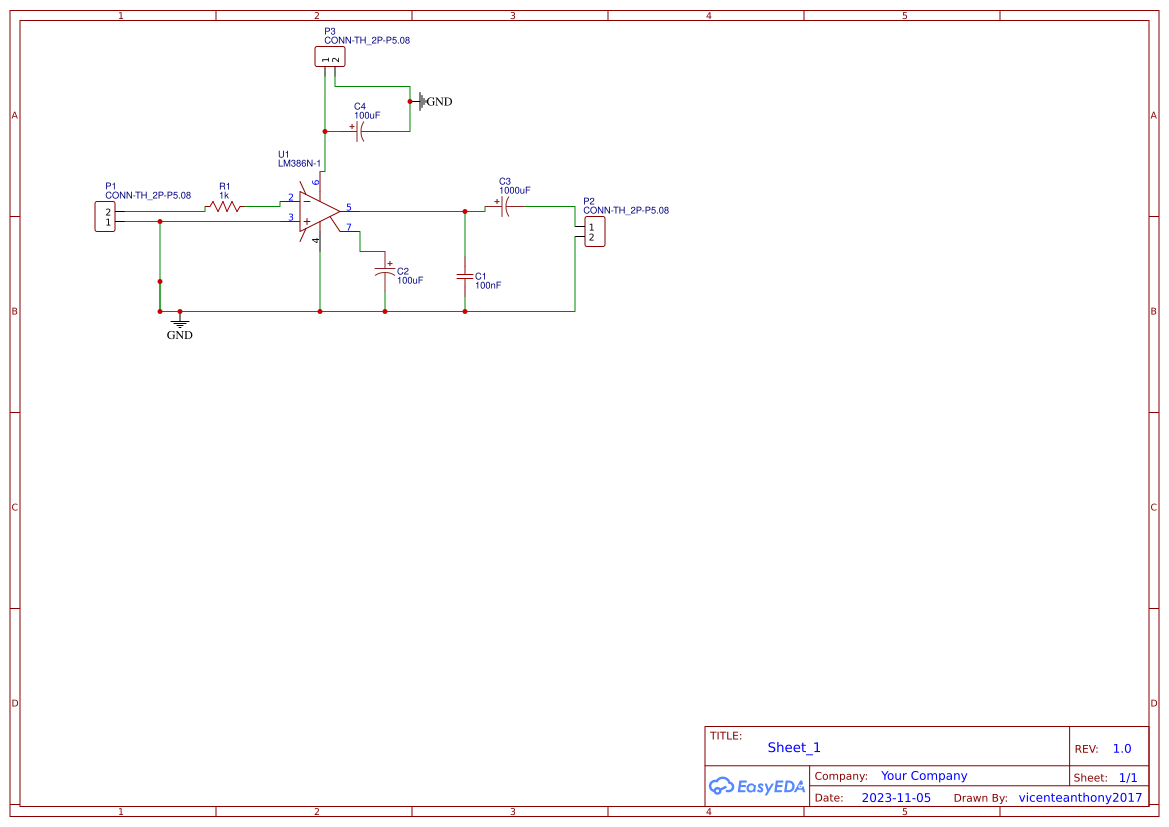
Task: Click the EasyEDA logo in title block
Action: [x=757, y=786]
